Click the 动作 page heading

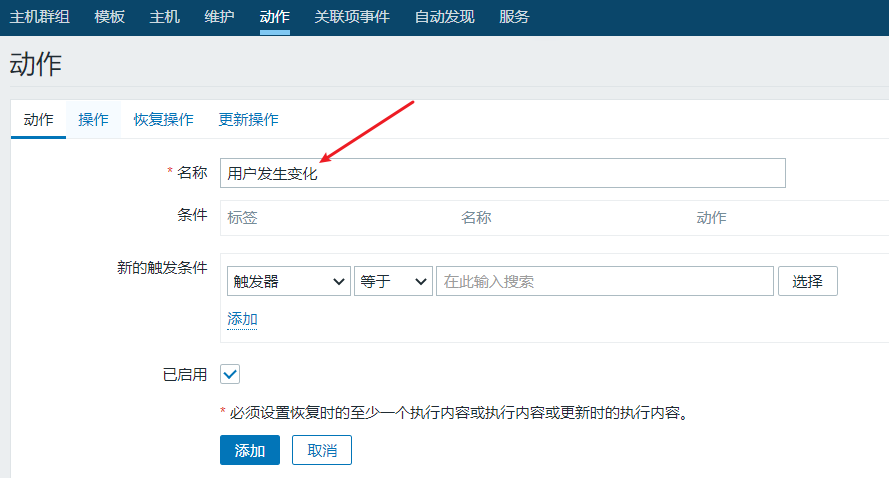(x=35, y=64)
